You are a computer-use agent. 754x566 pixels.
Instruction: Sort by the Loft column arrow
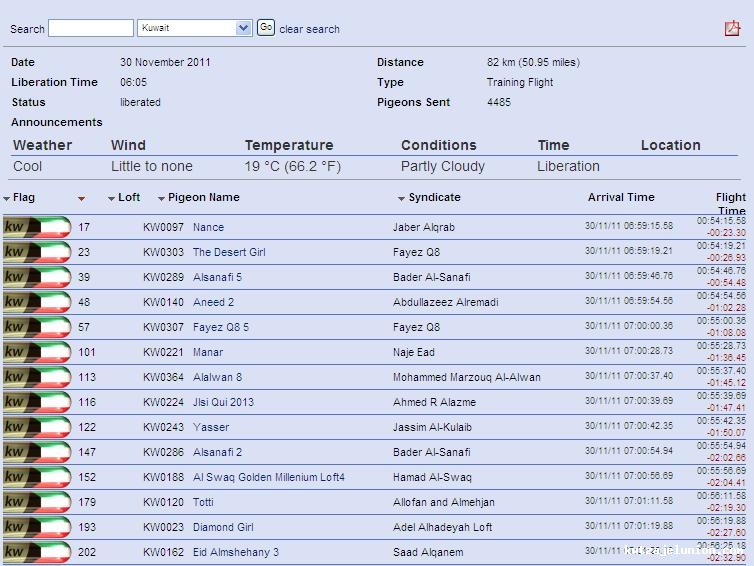point(111,199)
